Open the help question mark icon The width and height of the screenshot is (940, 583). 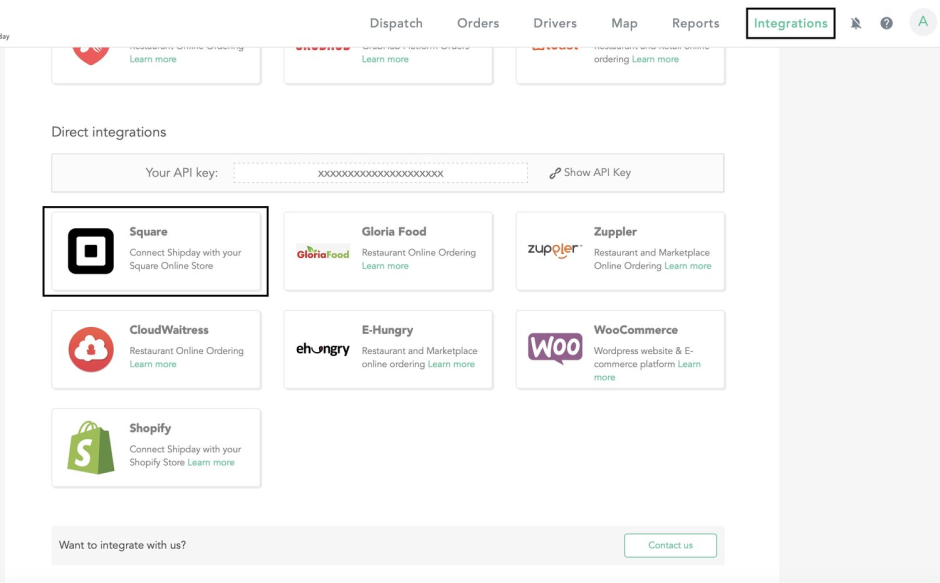tap(886, 23)
